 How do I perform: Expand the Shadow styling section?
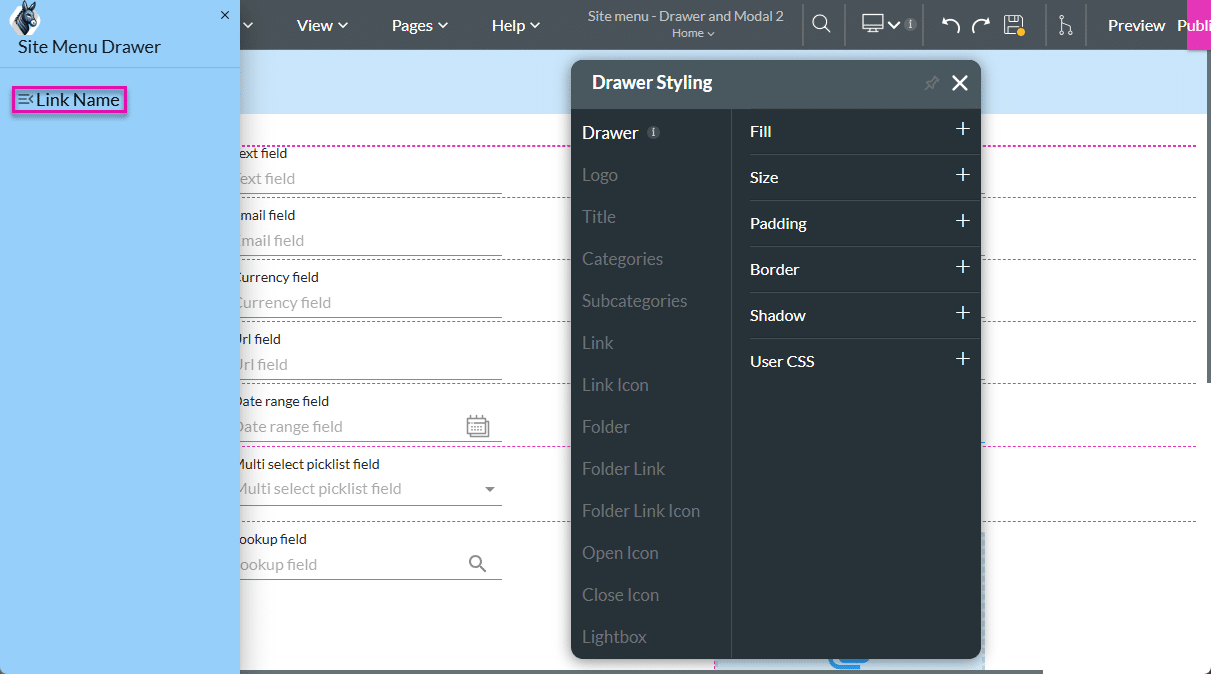(x=962, y=314)
